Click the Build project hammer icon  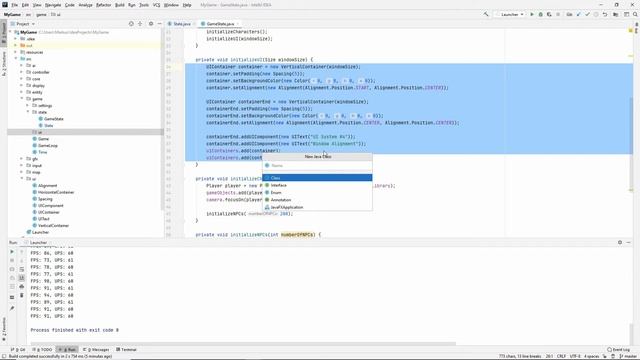pos(486,14)
